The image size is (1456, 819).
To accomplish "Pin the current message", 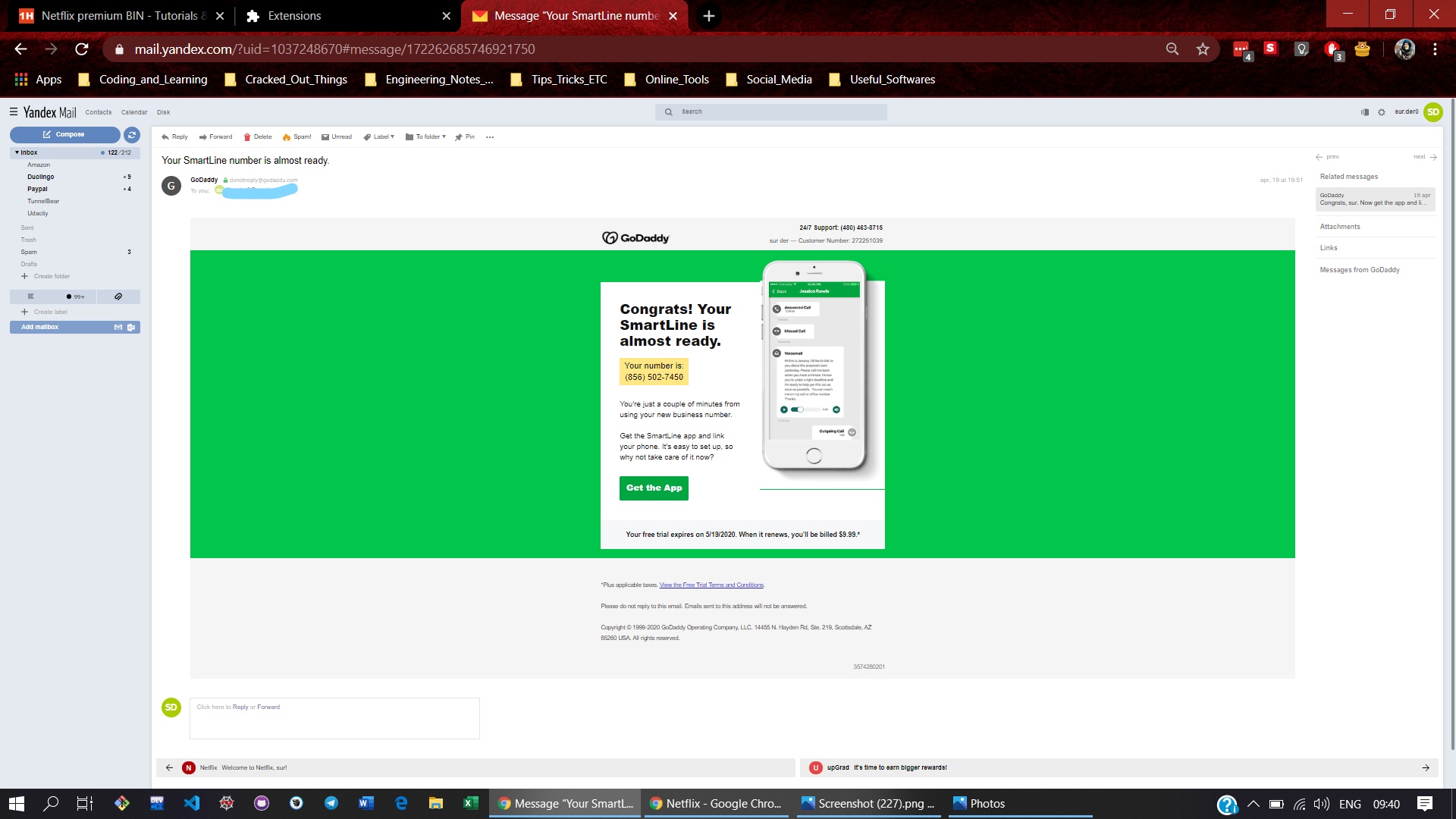I will [x=464, y=137].
